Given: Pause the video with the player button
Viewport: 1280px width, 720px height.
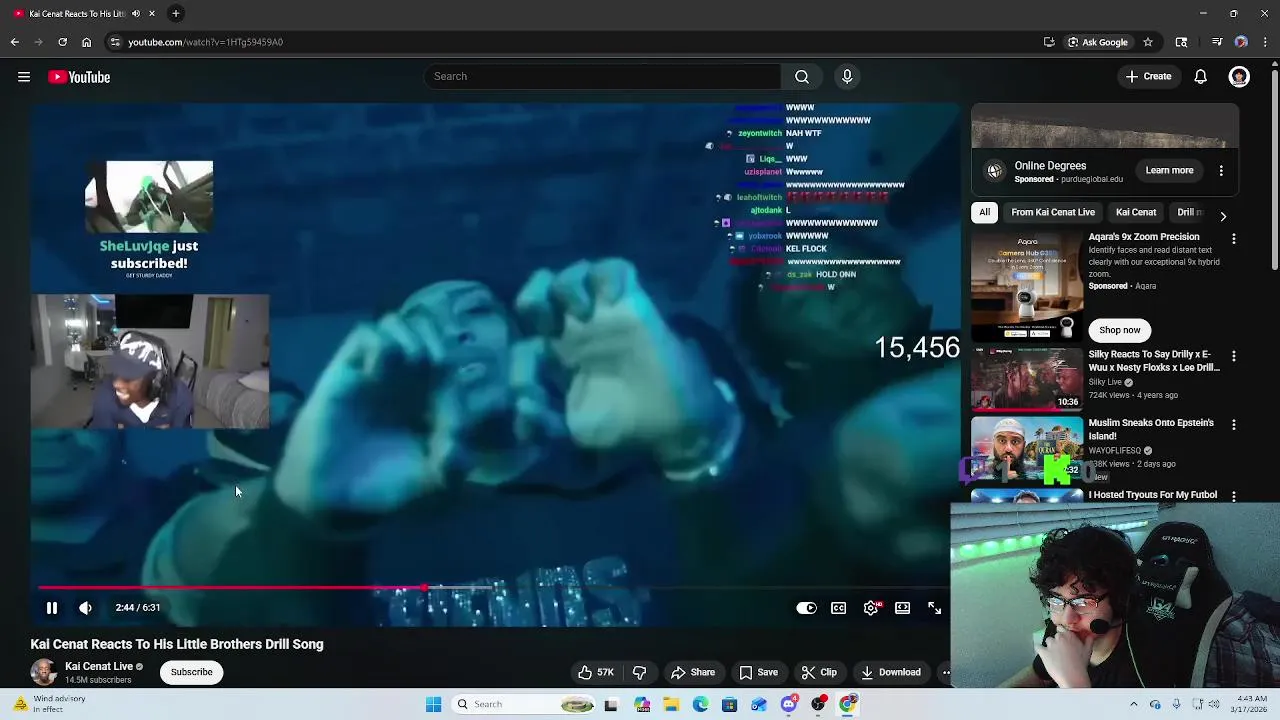Looking at the screenshot, I should 52,607.
